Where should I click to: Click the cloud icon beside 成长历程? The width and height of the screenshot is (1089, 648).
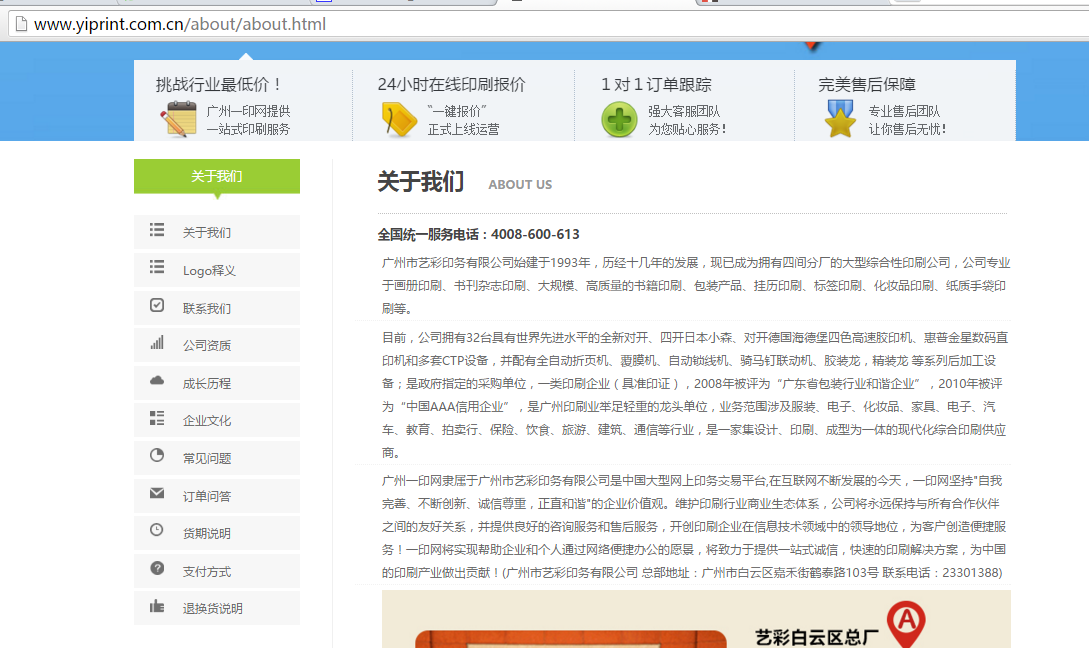point(157,380)
